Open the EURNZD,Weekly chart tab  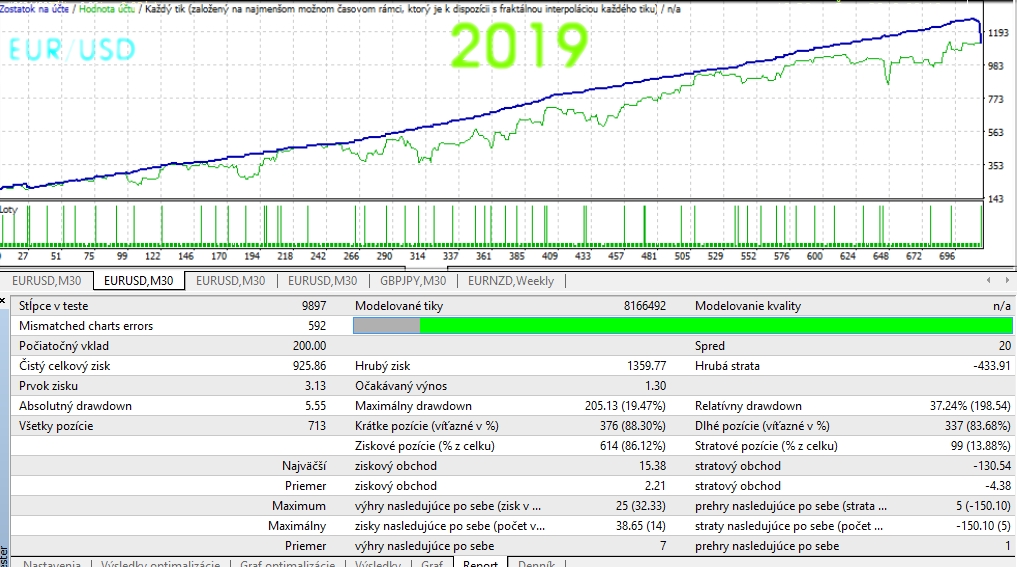[x=509, y=281]
